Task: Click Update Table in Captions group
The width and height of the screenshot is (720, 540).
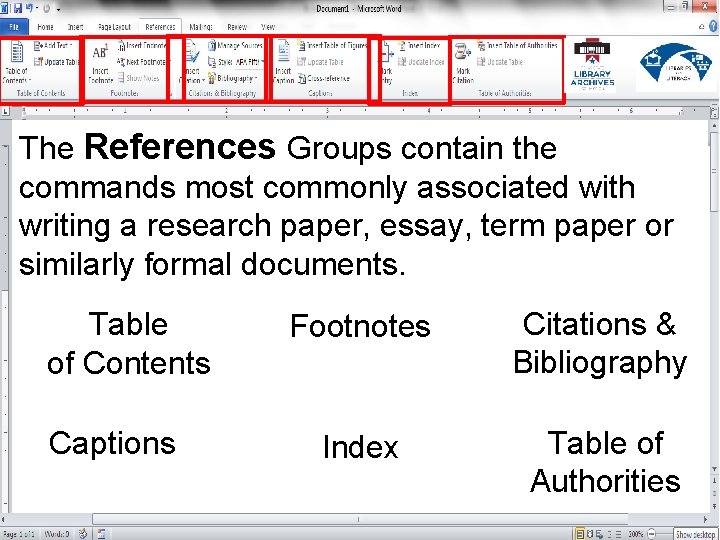Action: [x=321, y=62]
